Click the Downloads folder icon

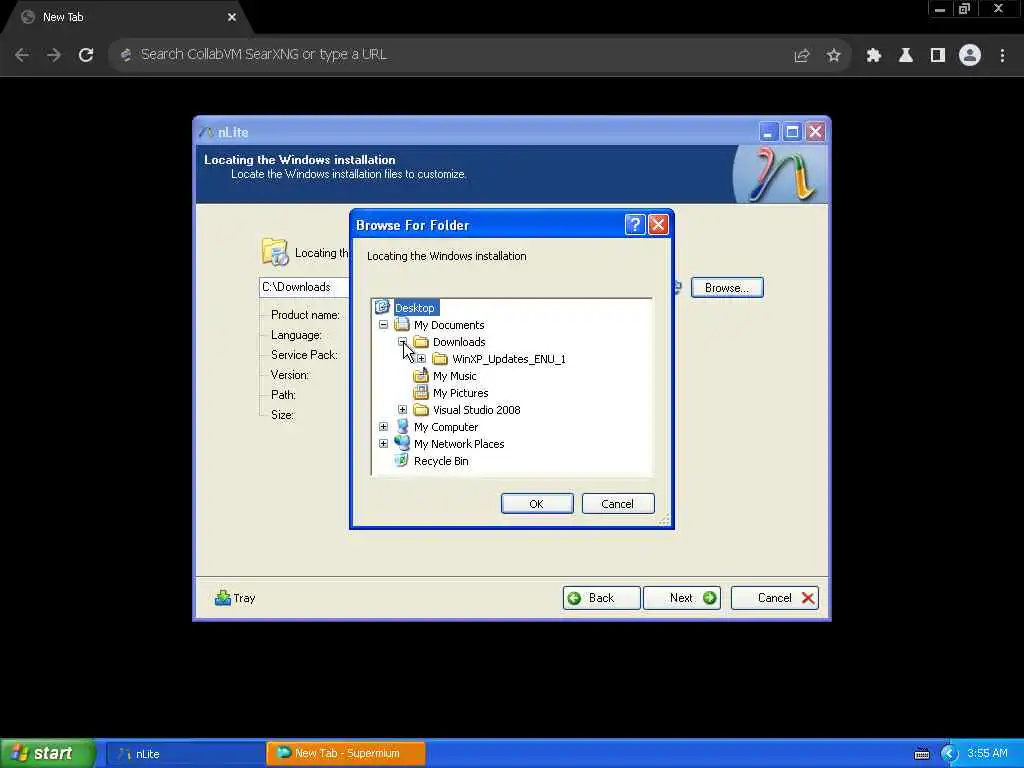[x=421, y=342]
